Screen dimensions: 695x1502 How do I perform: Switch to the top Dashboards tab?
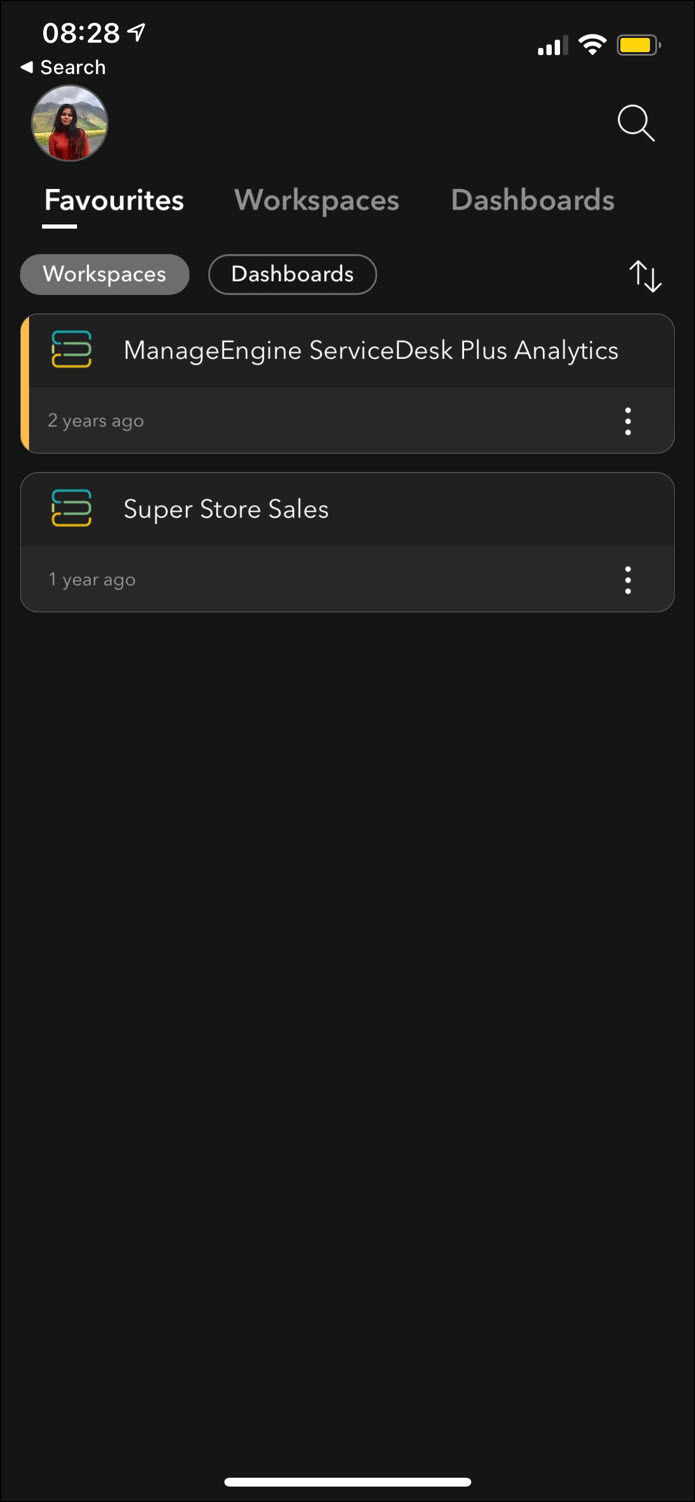pyautogui.click(x=532, y=200)
